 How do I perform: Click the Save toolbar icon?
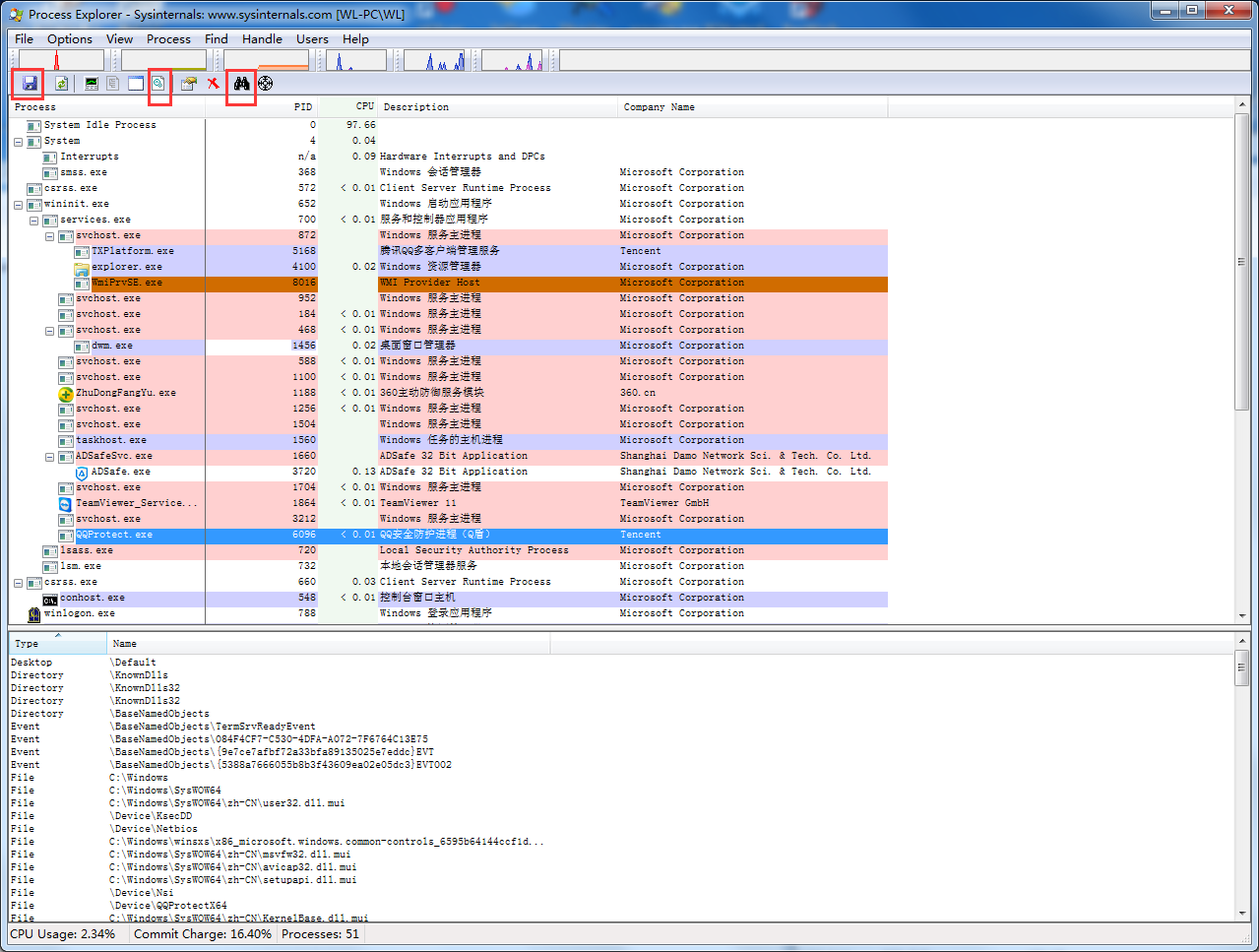[30, 84]
